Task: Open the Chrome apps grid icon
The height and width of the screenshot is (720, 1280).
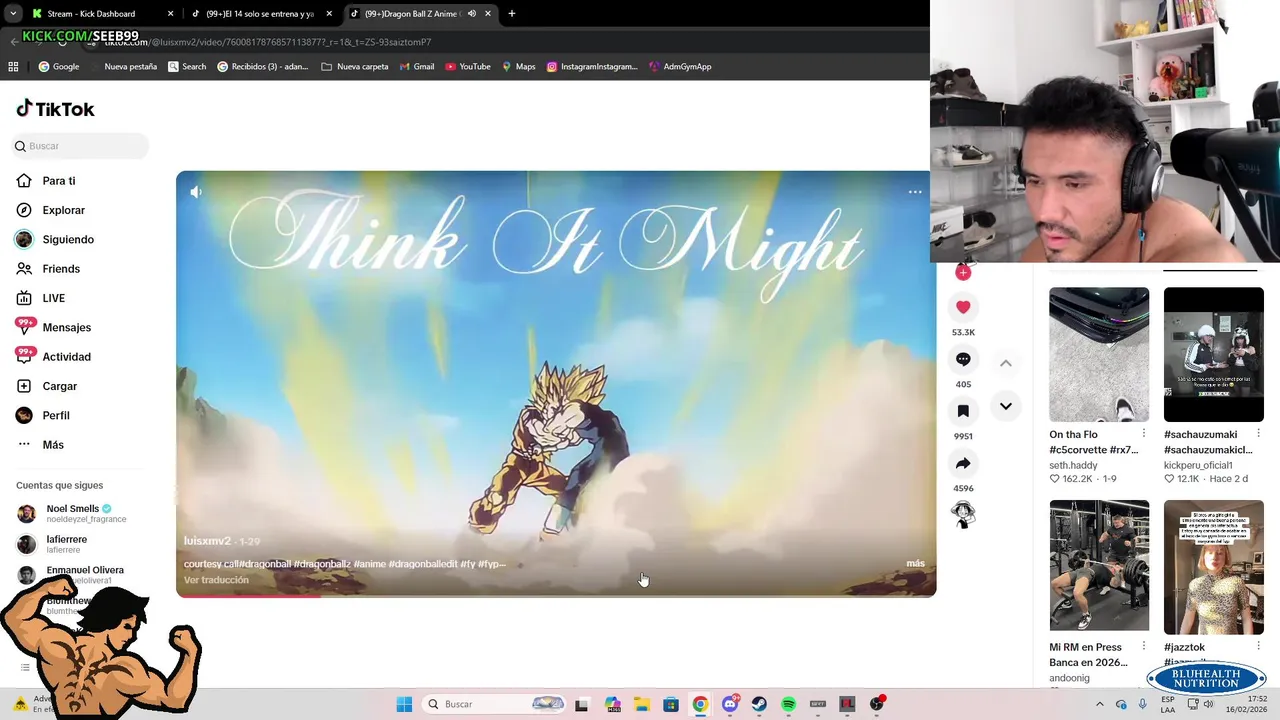Action: click(13, 67)
